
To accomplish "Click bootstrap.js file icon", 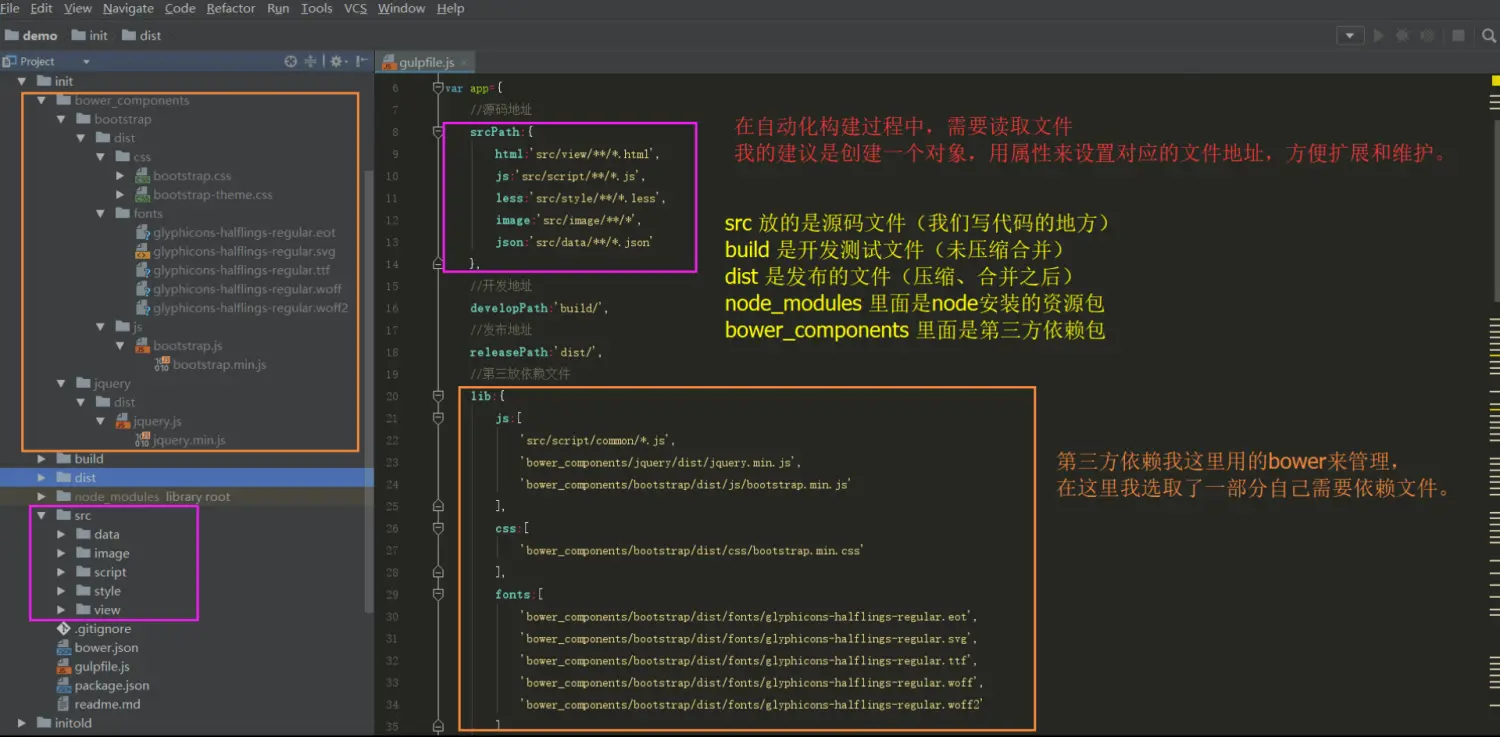I will tap(143, 346).
